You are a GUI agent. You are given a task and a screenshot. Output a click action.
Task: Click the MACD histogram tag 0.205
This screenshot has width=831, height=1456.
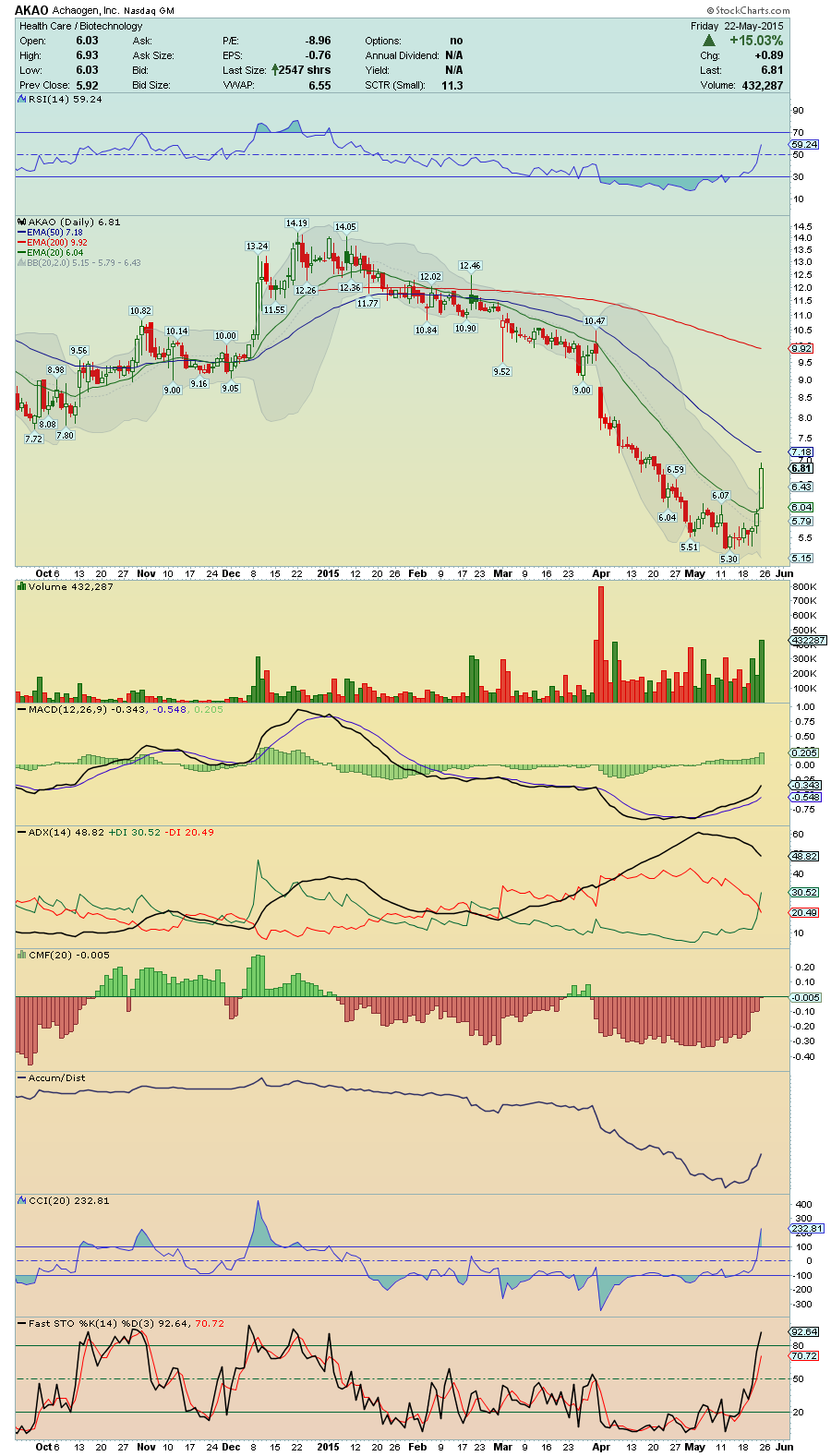coord(804,752)
